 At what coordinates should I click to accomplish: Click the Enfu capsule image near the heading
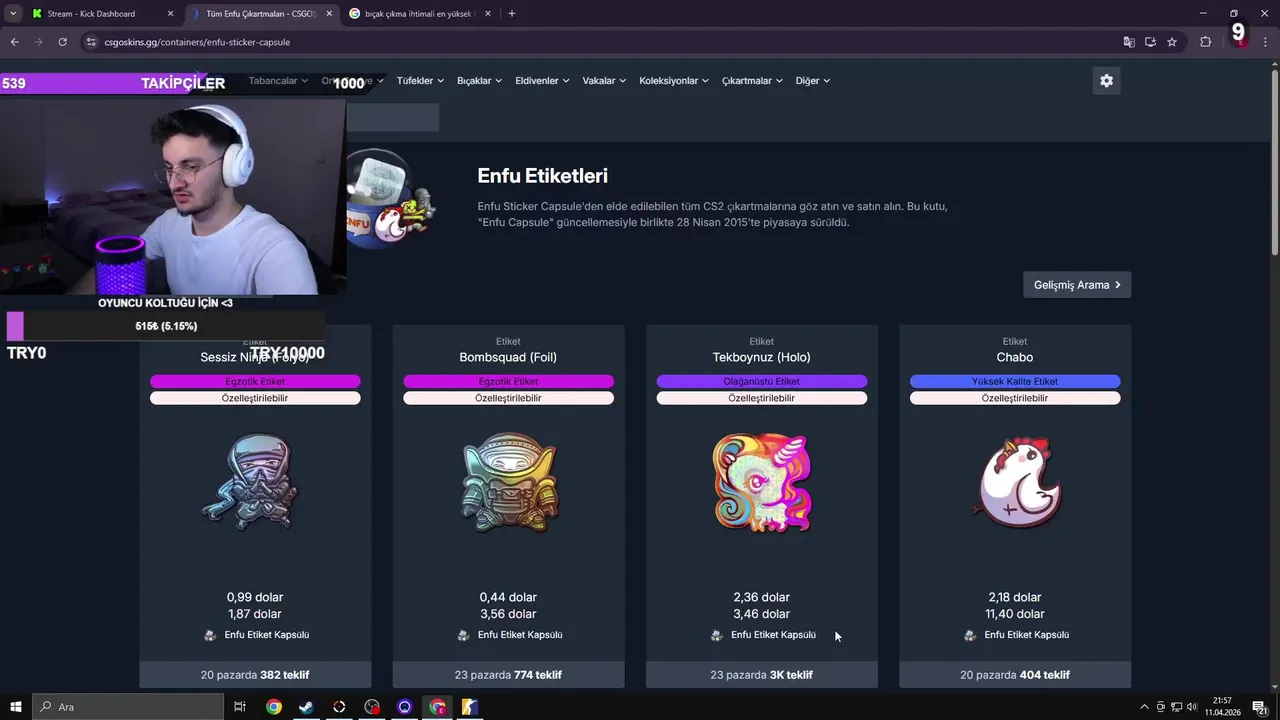point(392,198)
